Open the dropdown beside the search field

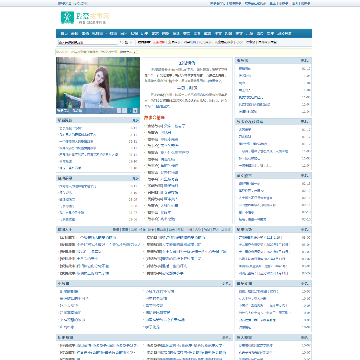[127, 42]
